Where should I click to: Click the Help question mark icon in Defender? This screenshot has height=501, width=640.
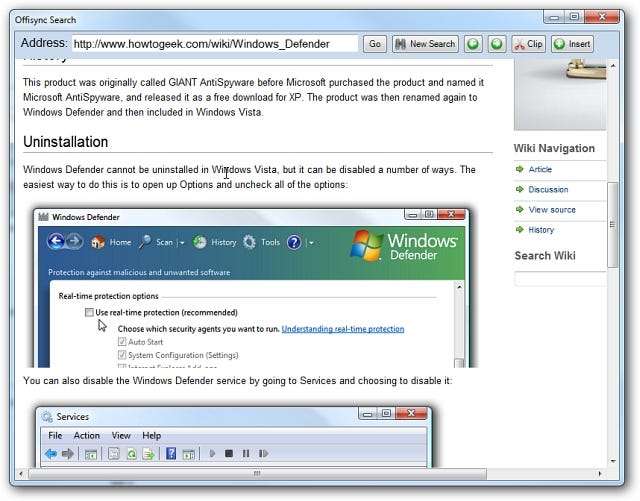pyautogui.click(x=294, y=243)
